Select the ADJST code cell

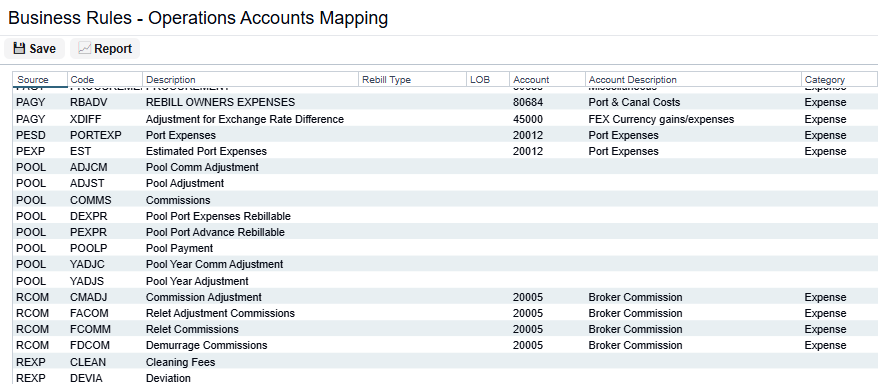pyautogui.click(x=87, y=183)
